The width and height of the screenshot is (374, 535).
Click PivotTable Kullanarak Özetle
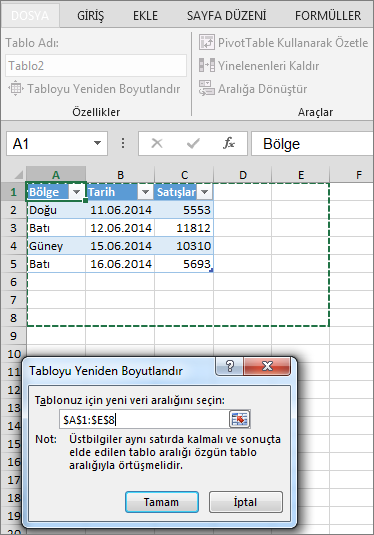coord(284,43)
